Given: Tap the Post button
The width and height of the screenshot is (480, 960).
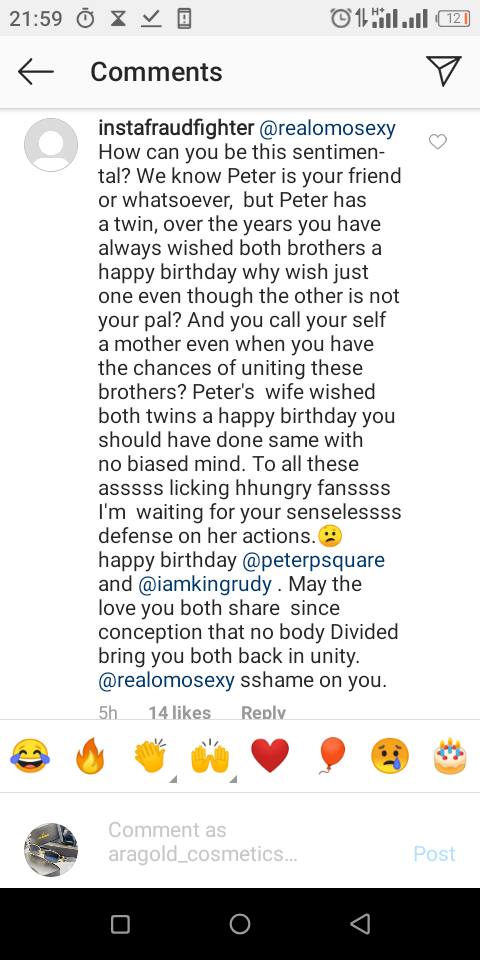Looking at the screenshot, I should 434,853.
